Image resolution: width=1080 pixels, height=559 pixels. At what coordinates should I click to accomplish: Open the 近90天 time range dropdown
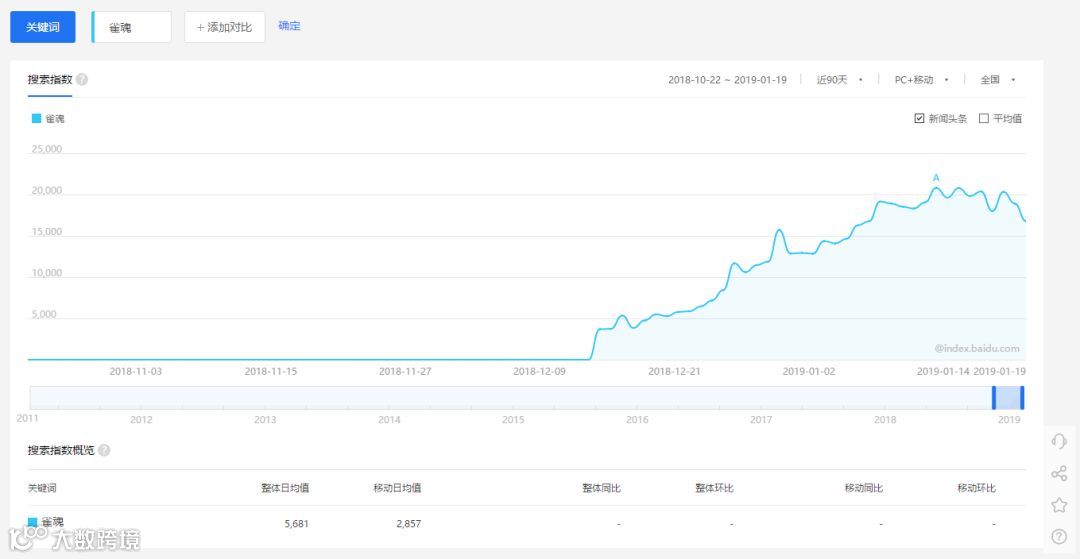tap(840, 80)
